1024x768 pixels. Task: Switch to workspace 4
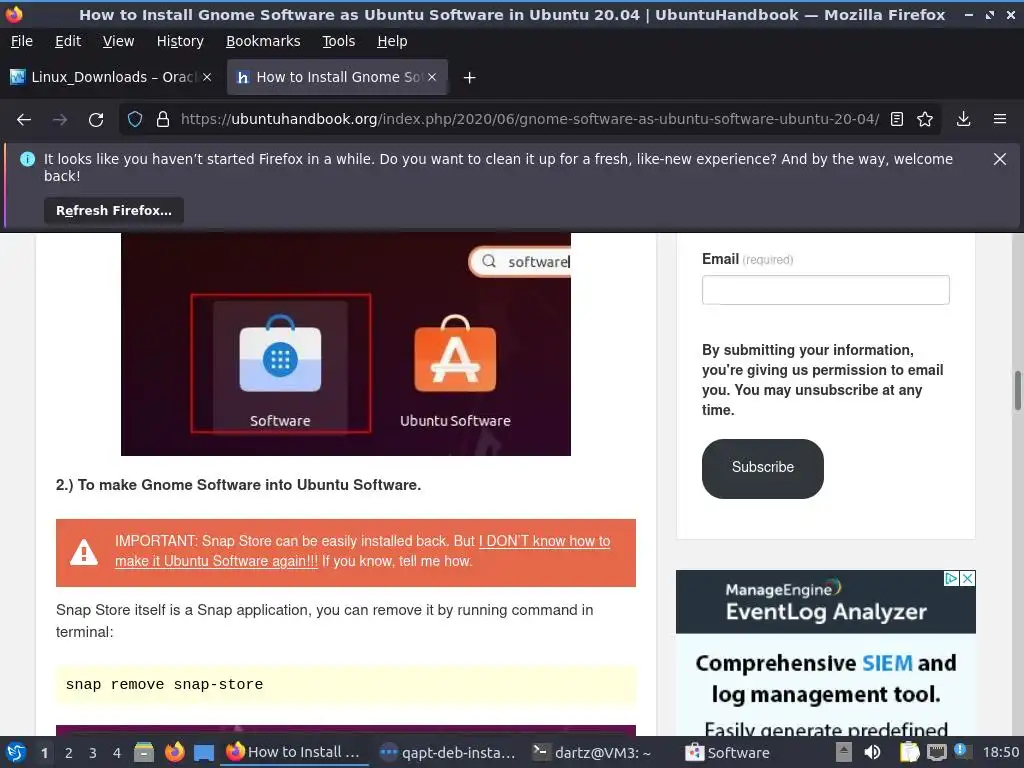(117, 753)
